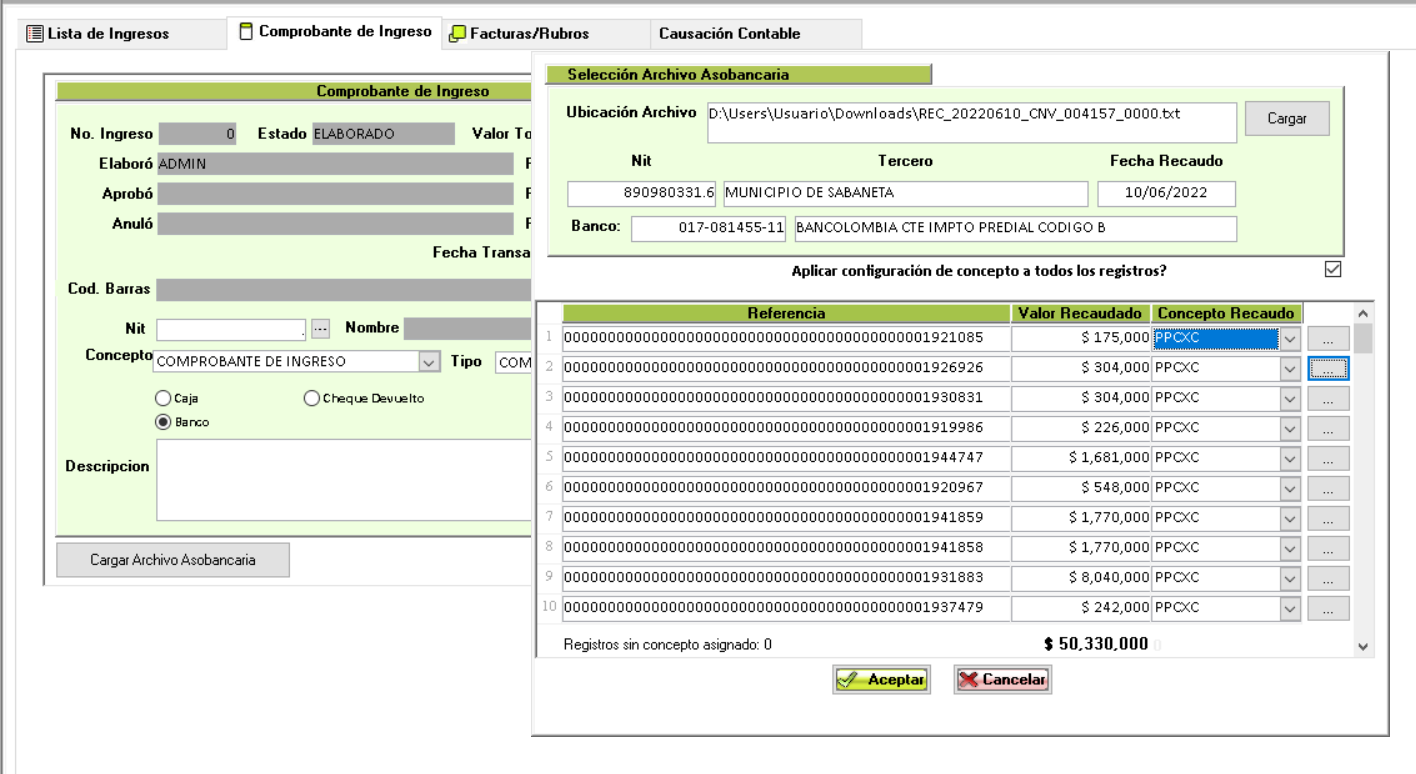
Task: Select Cheque Devuelto radio option
Action: [310, 399]
